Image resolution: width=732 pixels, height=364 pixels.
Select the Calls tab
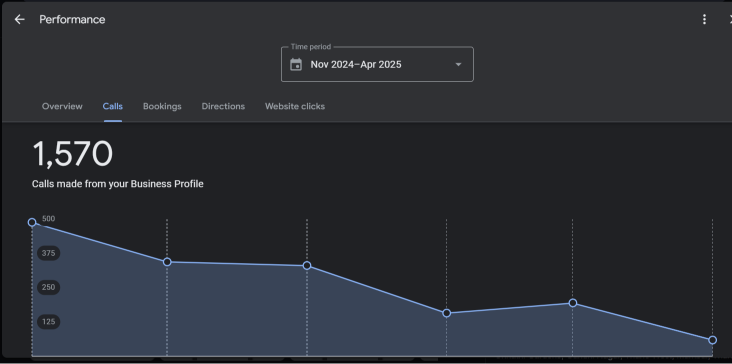(x=113, y=106)
